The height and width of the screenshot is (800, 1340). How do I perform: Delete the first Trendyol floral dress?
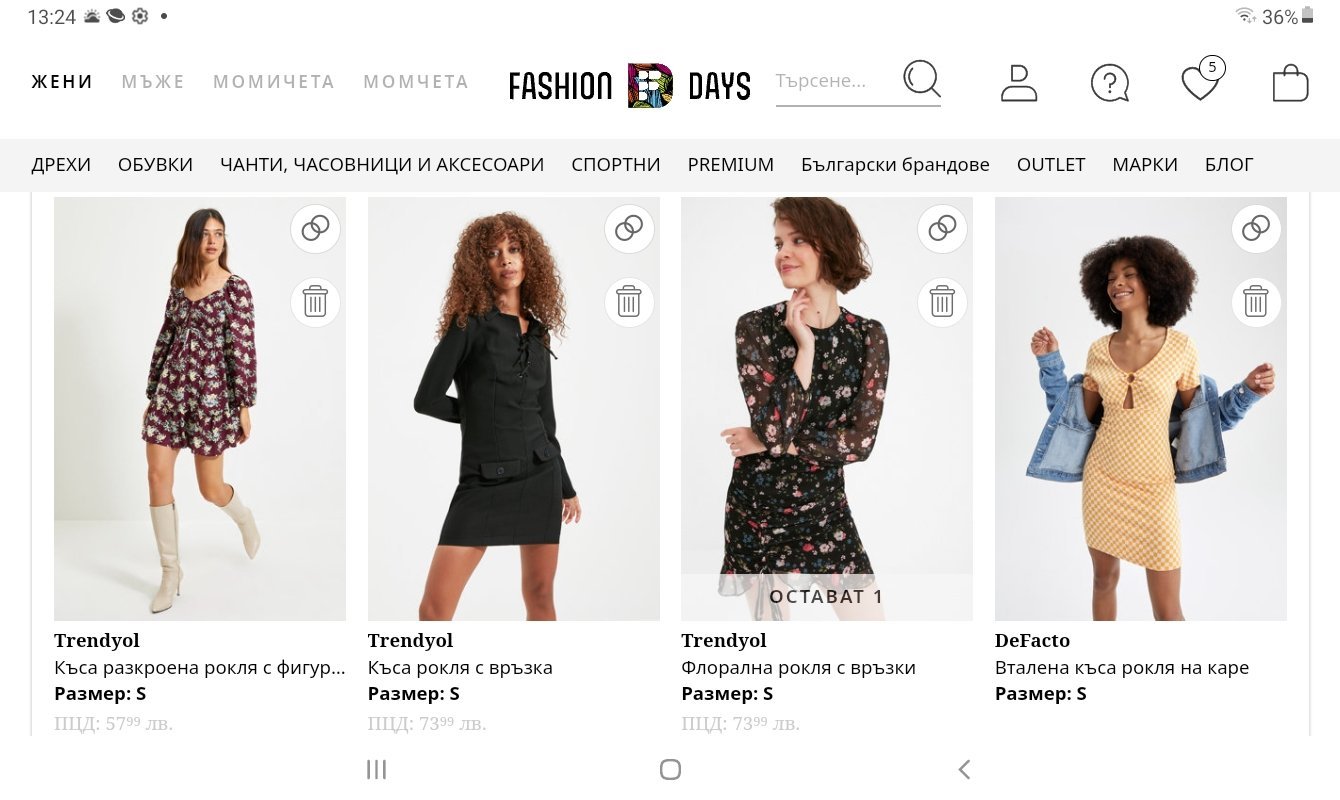pyautogui.click(x=315, y=301)
